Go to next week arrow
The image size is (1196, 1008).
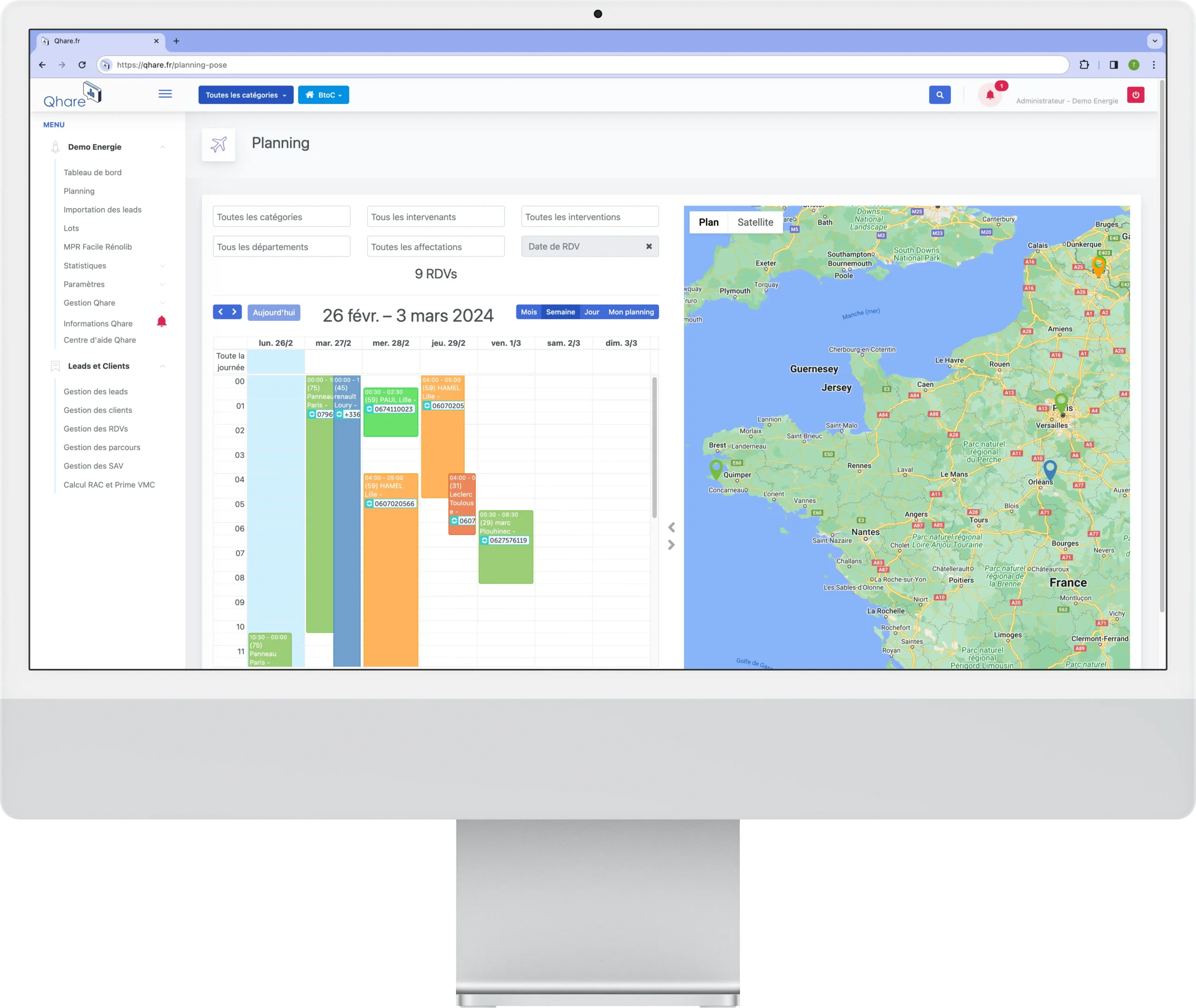click(234, 312)
